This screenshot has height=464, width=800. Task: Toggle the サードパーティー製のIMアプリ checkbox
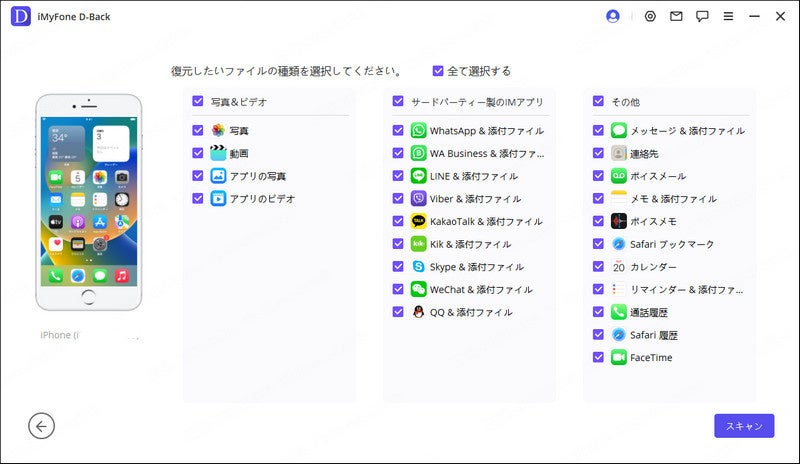(398, 101)
